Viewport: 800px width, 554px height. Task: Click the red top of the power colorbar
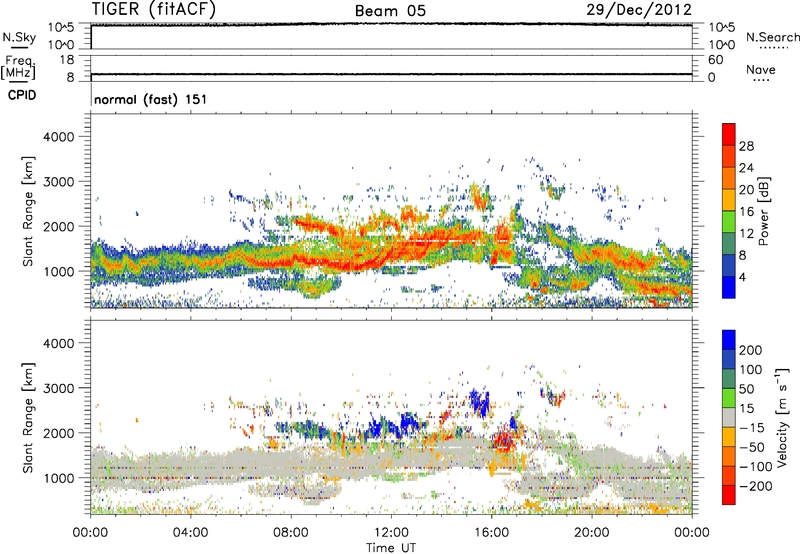coord(729,134)
